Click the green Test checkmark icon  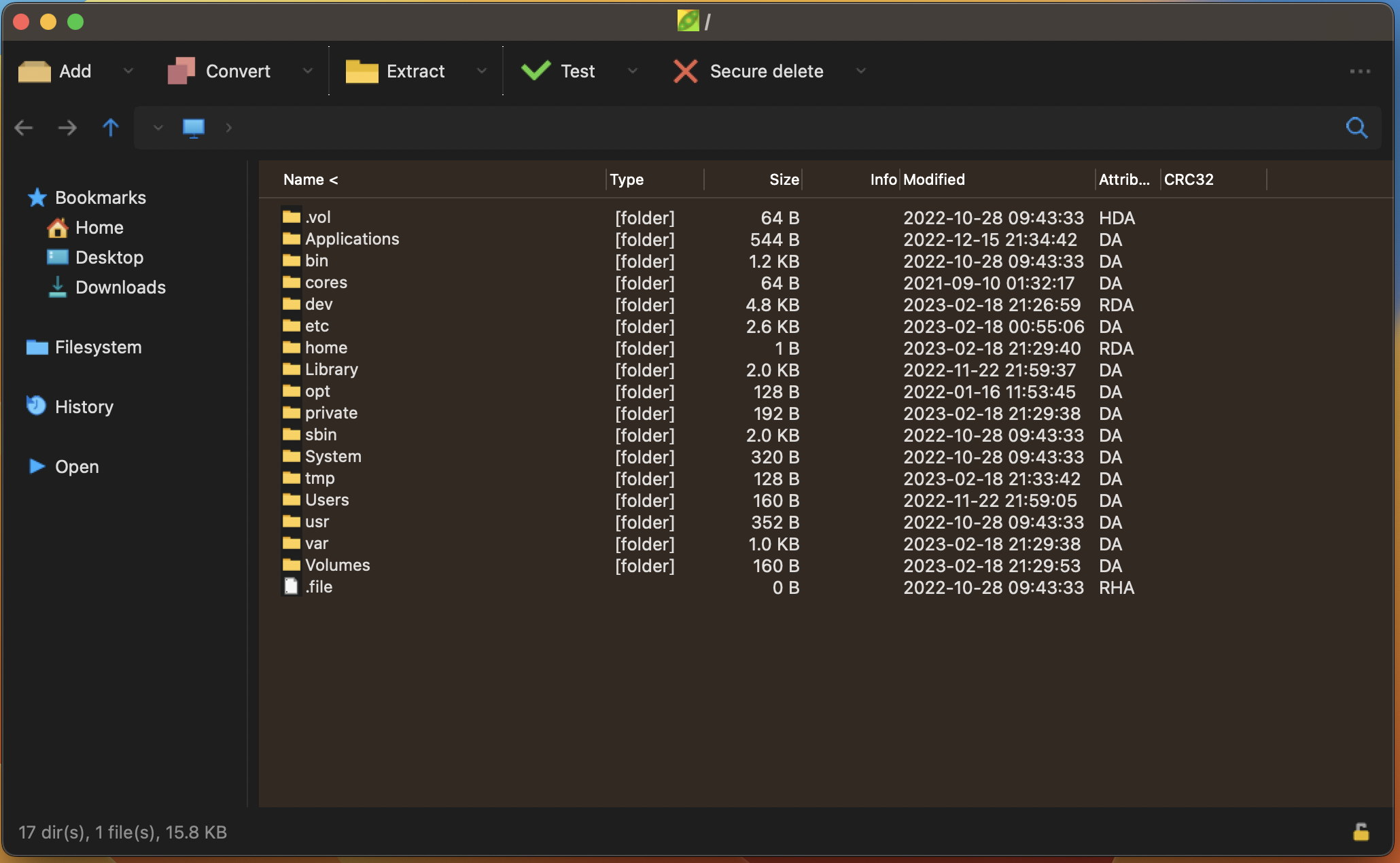[536, 71]
